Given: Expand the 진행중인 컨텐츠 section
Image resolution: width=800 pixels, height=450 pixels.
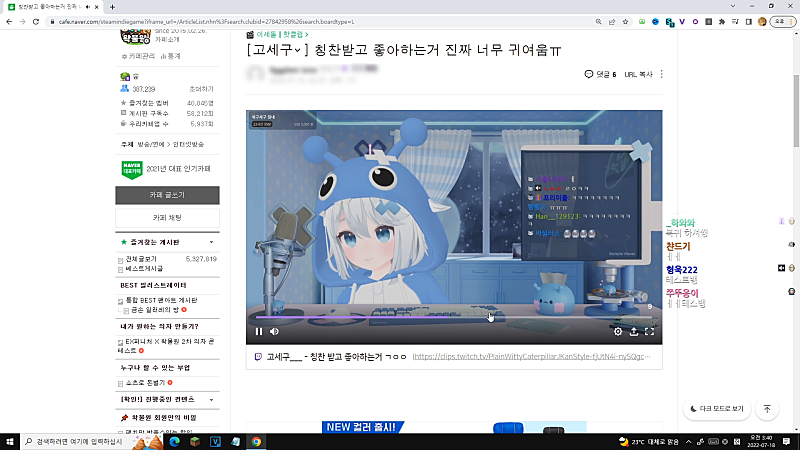Looking at the screenshot, I should pyautogui.click(x=212, y=399).
